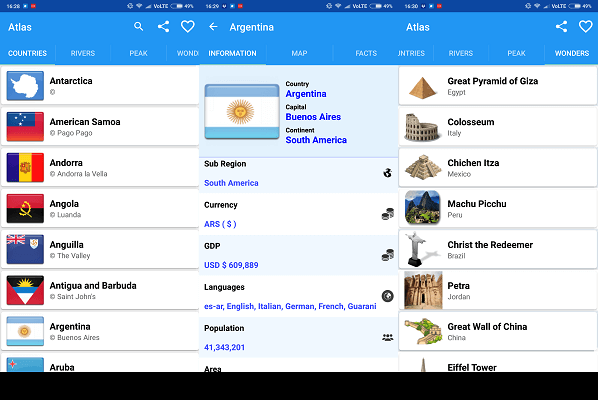The height and width of the screenshot is (401, 600).
Task: Tap the ARS ( $ ) currency value
Action: click(220, 224)
